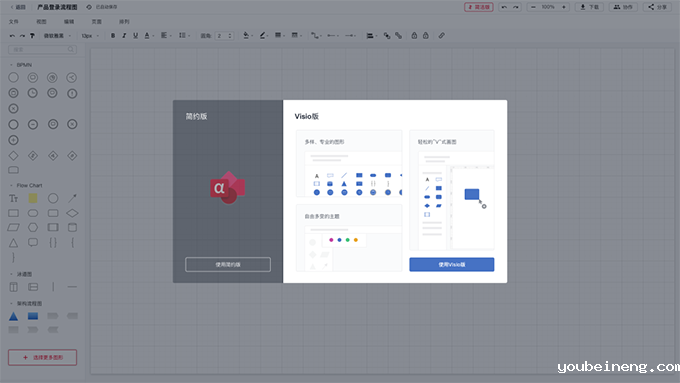Select the Flow Chart circle shape
The height and width of the screenshot is (383, 680).
[x=53, y=198]
